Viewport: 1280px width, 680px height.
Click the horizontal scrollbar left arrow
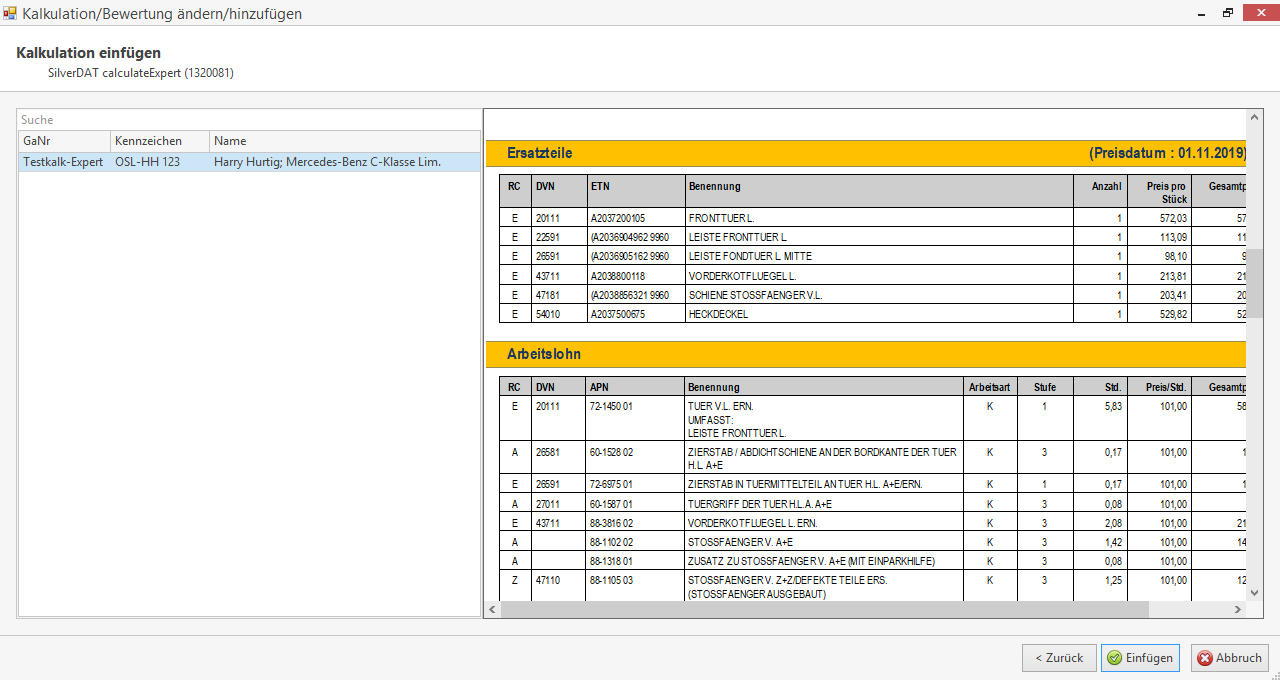pos(492,609)
